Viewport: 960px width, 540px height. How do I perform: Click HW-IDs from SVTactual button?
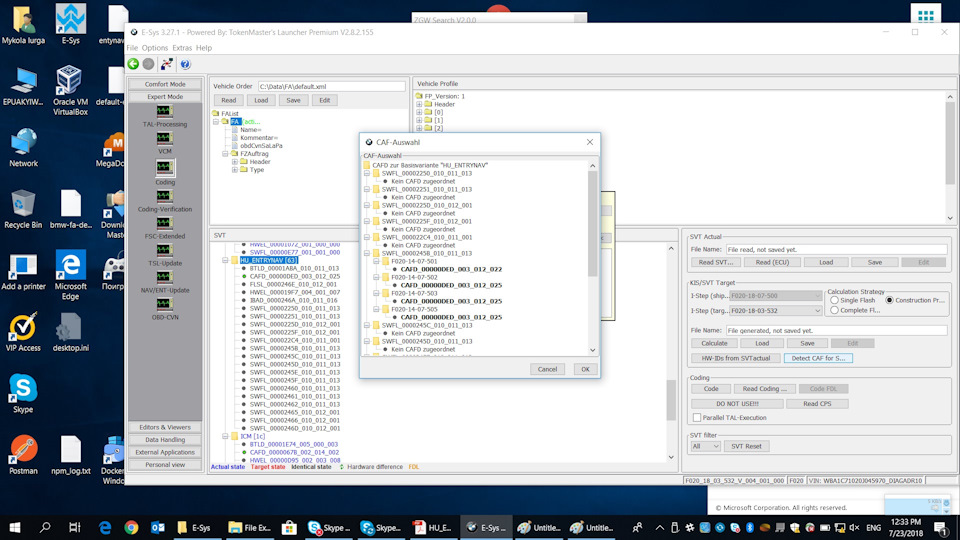click(x=735, y=358)
